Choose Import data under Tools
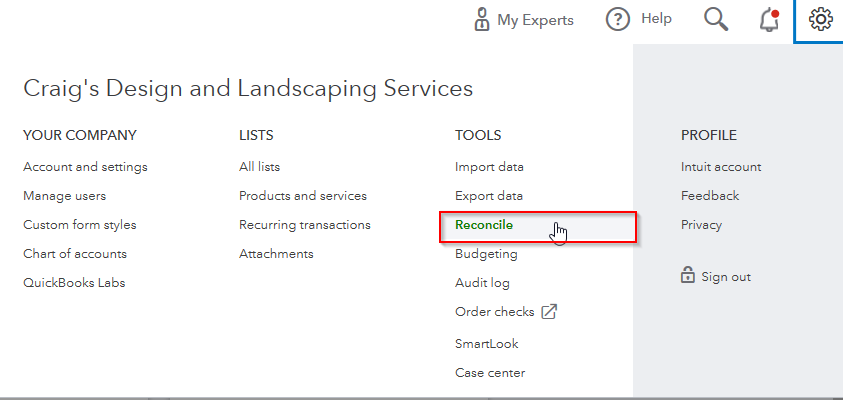The image size is (843, 400). point(489,167)
